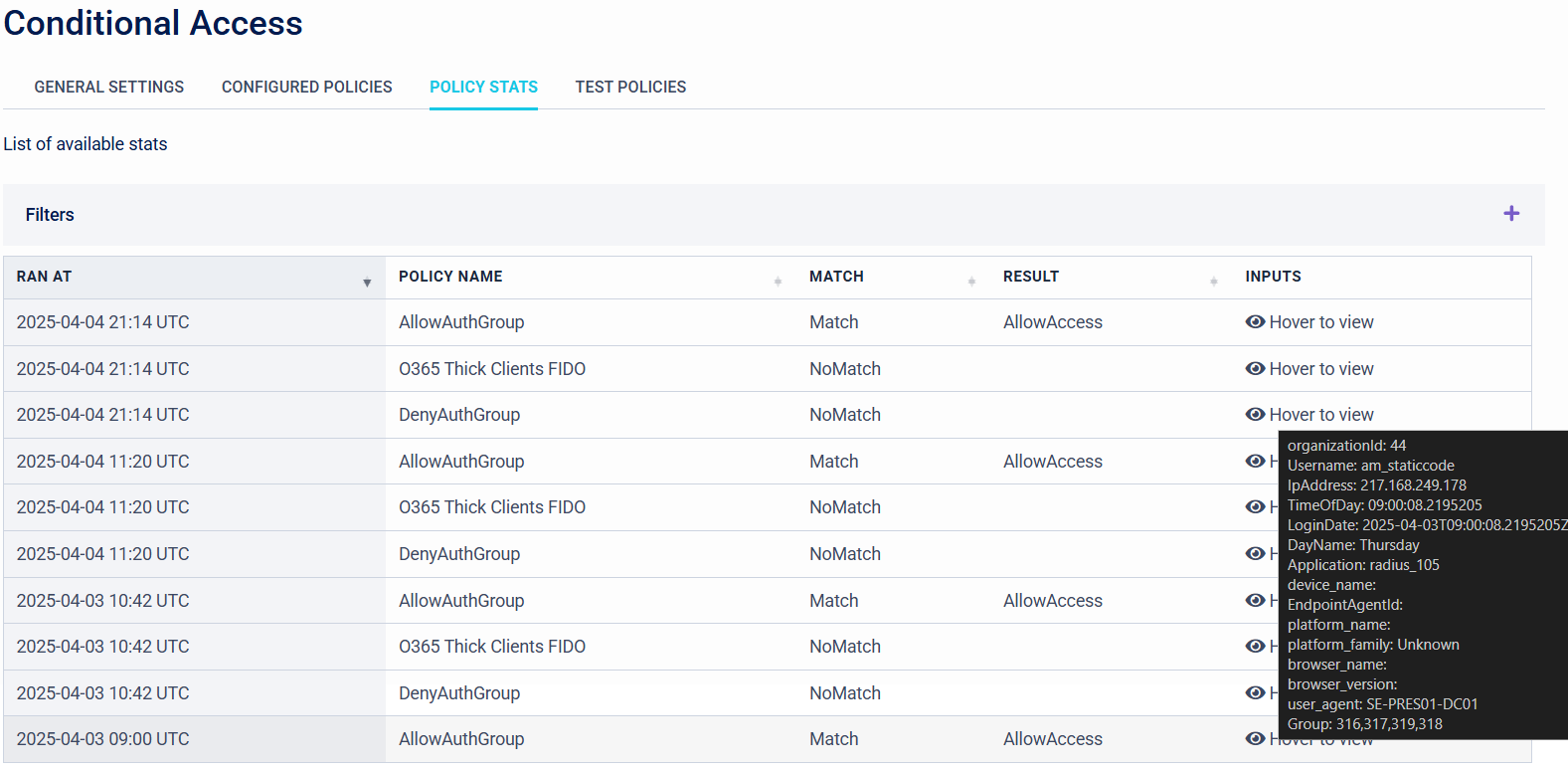1568x771 pixels.
Task: Click the Ran At sort arrow
Action: 367,283
